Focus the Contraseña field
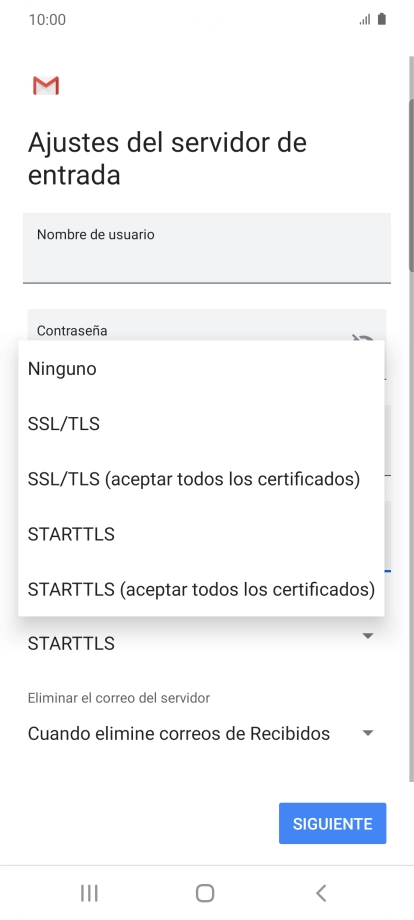 [x=207, y=324]
